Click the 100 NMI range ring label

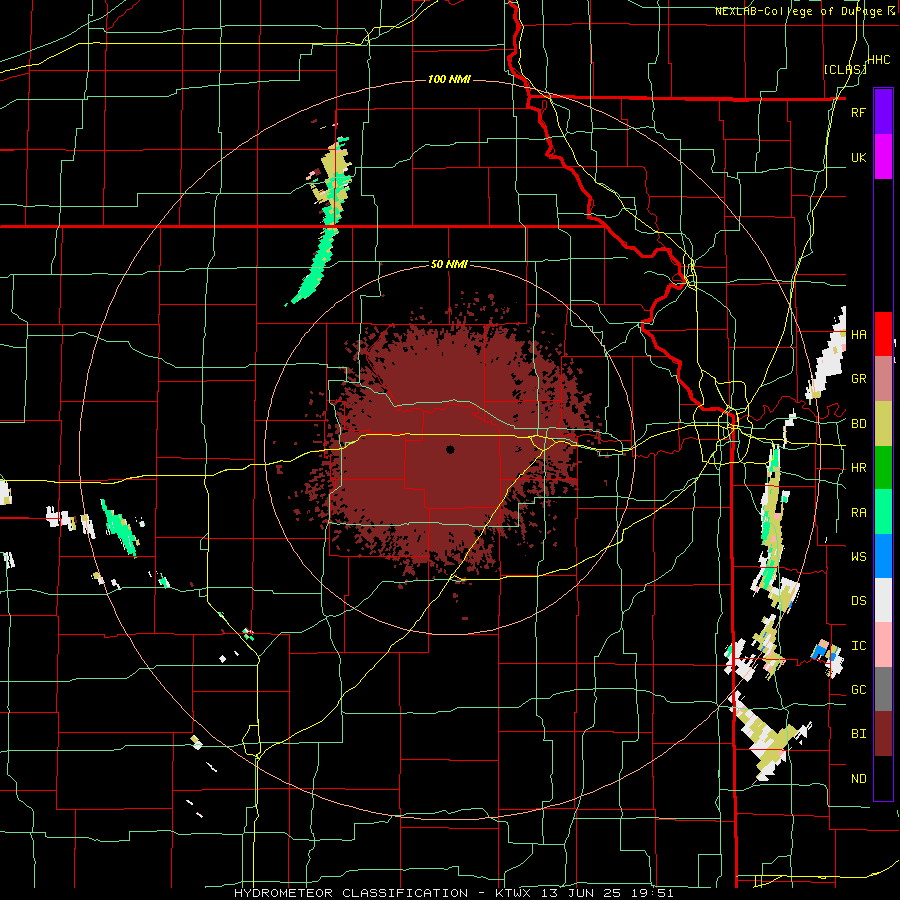[x=449, y=79]
